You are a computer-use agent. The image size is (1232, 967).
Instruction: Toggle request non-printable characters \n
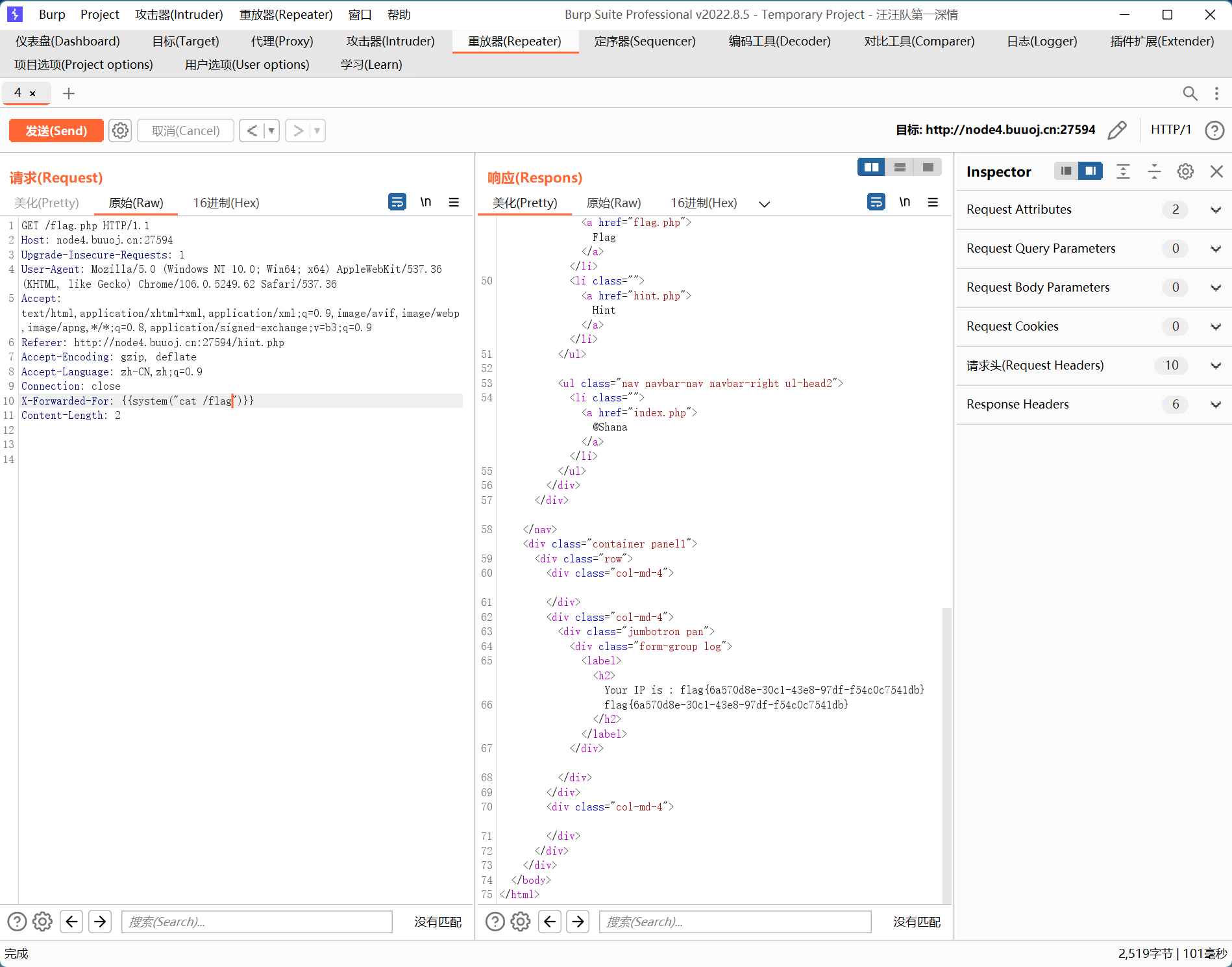pyautogui.click(x=426, y=202)
